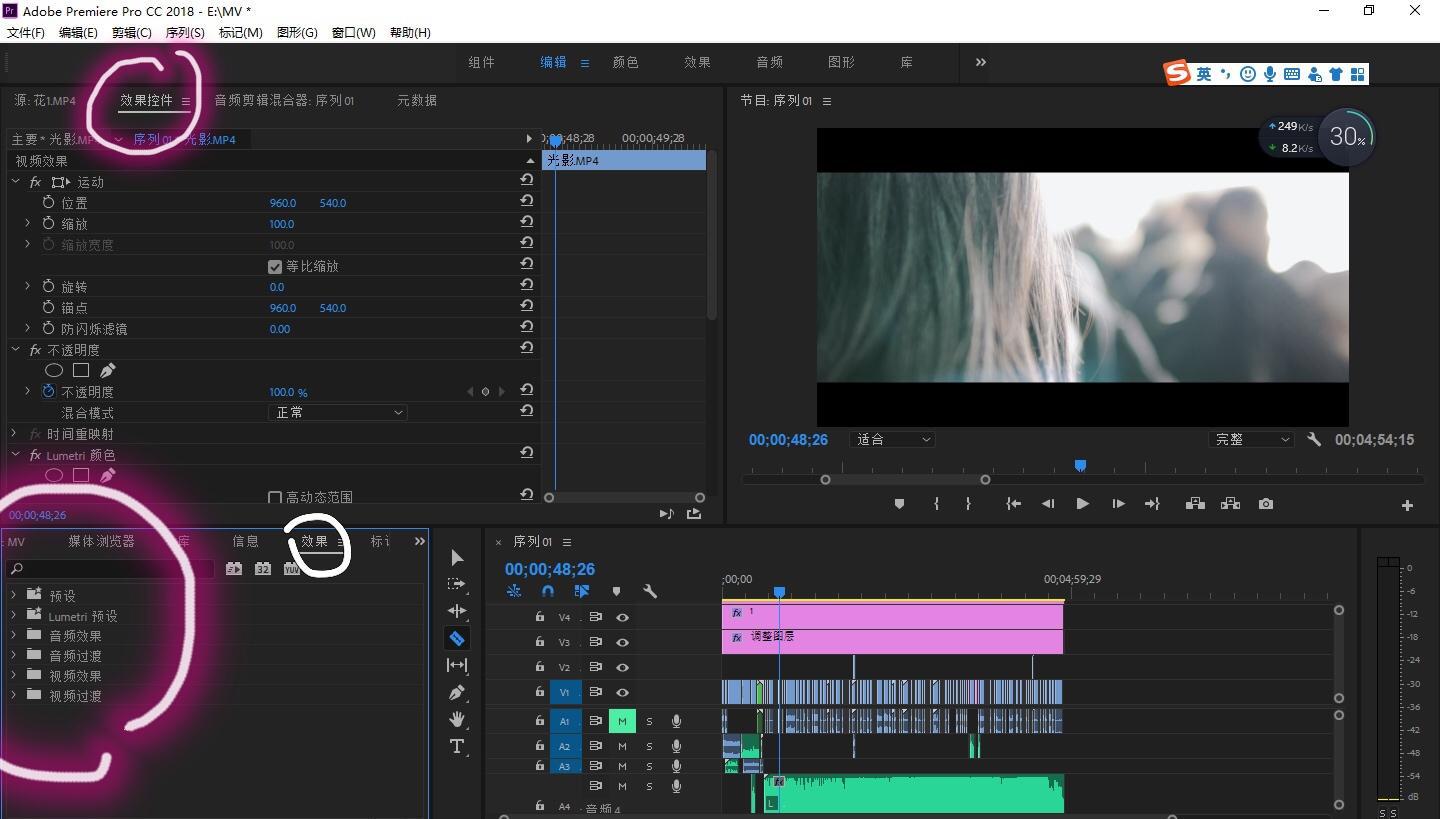This screenshot has height=819, width=1440.
Task: Switch to 音频 workspace
Action: [770, 62]
